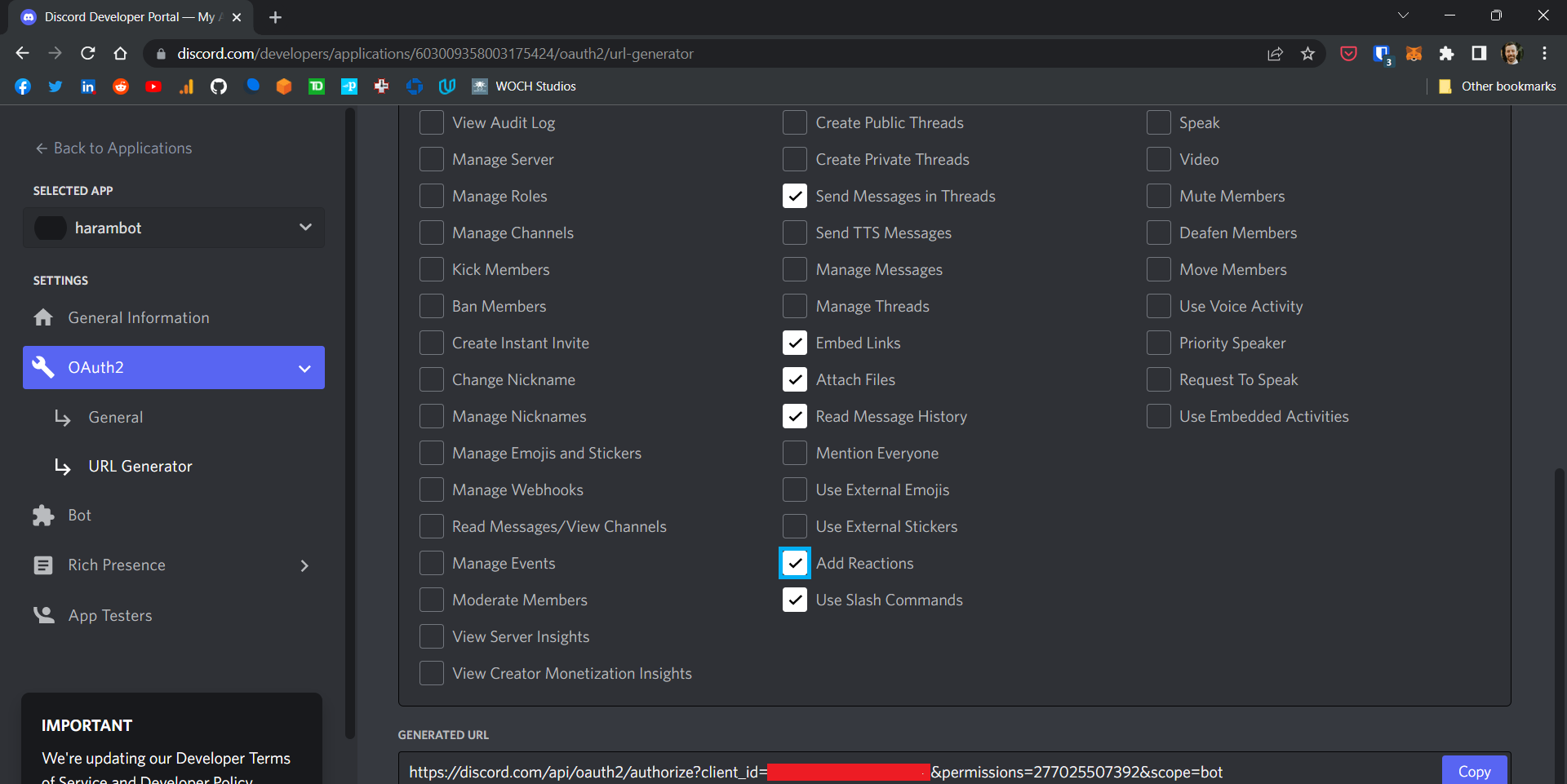Navigate back in browser history
This screenshot has width=1567, height=784.
coord(23,54)
